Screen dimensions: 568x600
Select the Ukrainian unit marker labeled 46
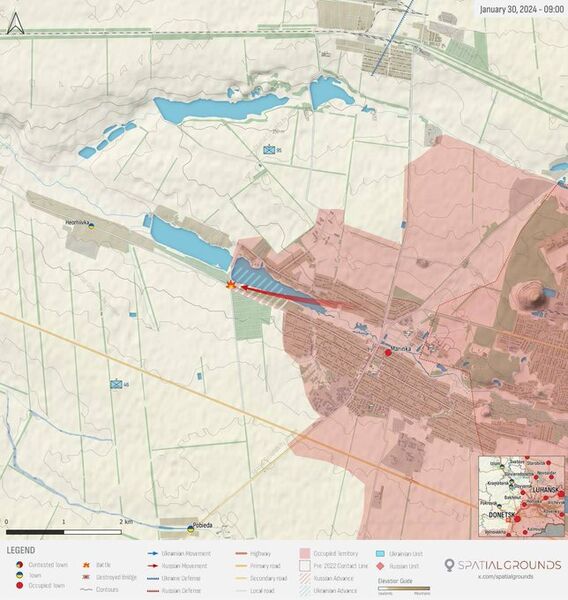(x=116, y=384)
